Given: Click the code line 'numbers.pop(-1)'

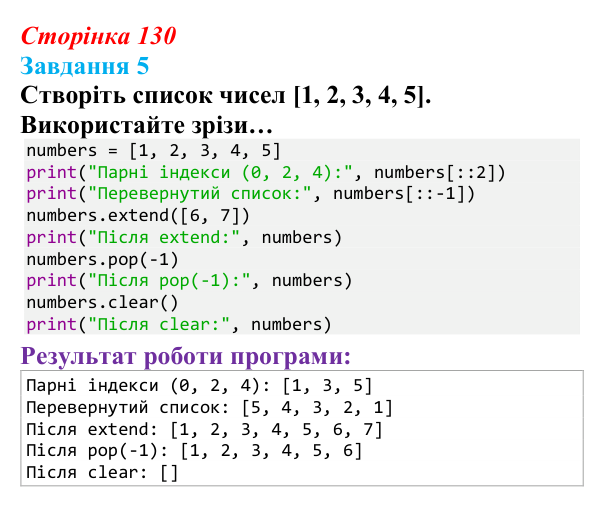Looking at the screenshot, I should pos(102,260).
